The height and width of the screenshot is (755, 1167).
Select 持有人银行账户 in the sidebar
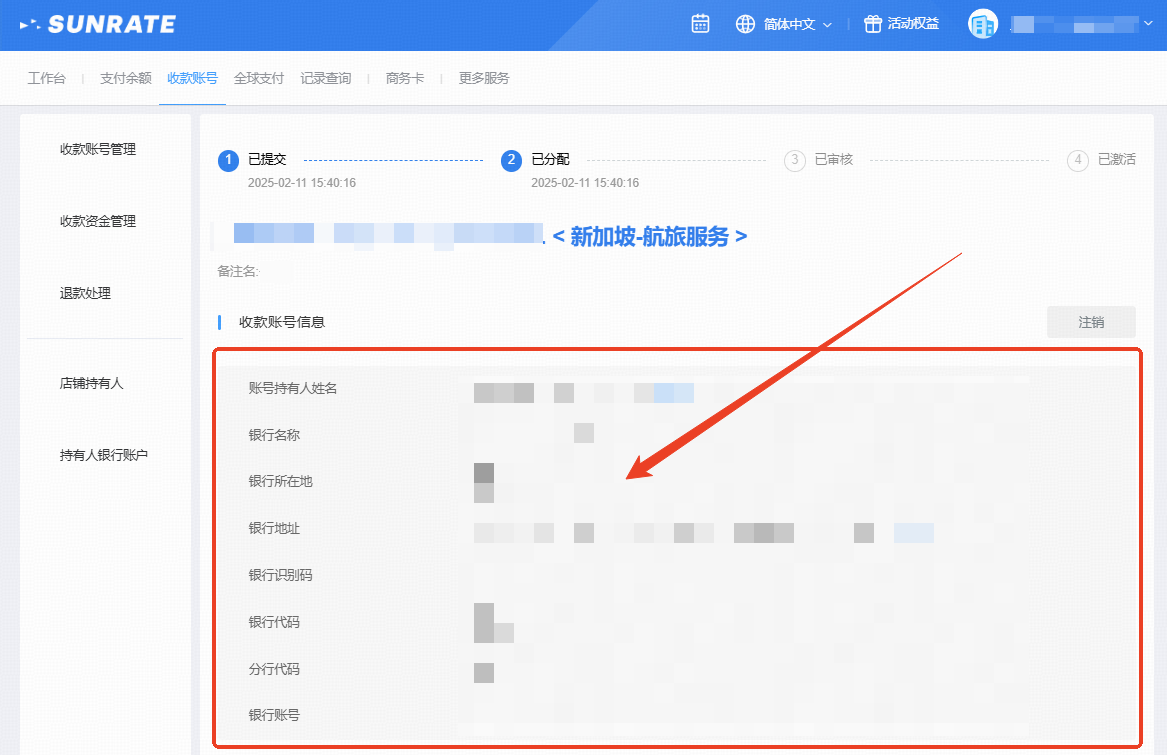[104, 455]
